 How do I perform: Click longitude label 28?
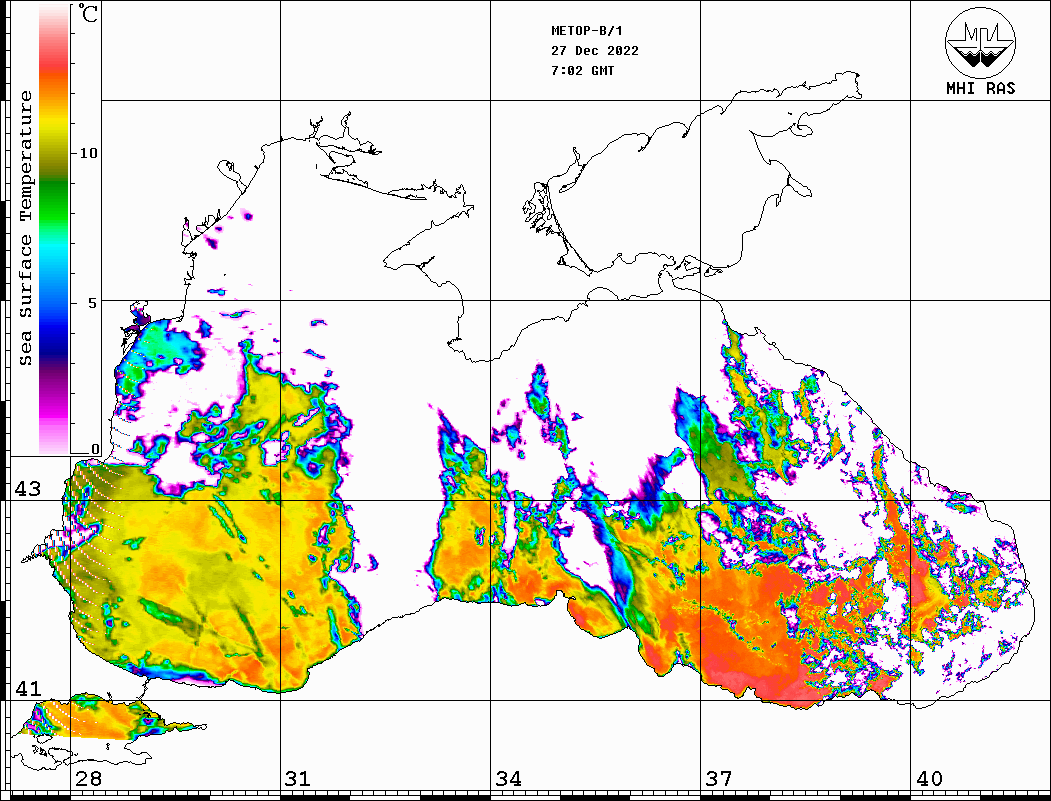pos(88,778)
